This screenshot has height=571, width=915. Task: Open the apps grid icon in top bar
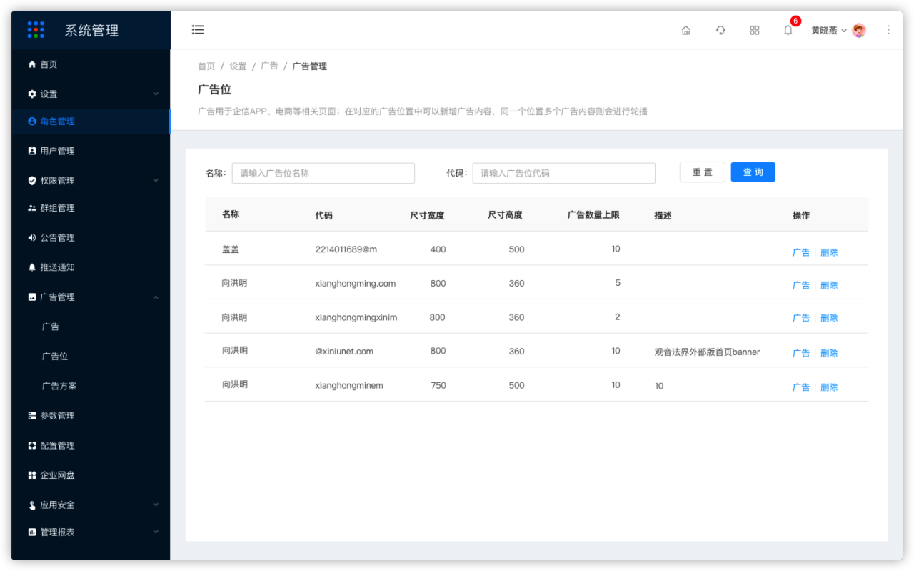click(x=755, y=30)
